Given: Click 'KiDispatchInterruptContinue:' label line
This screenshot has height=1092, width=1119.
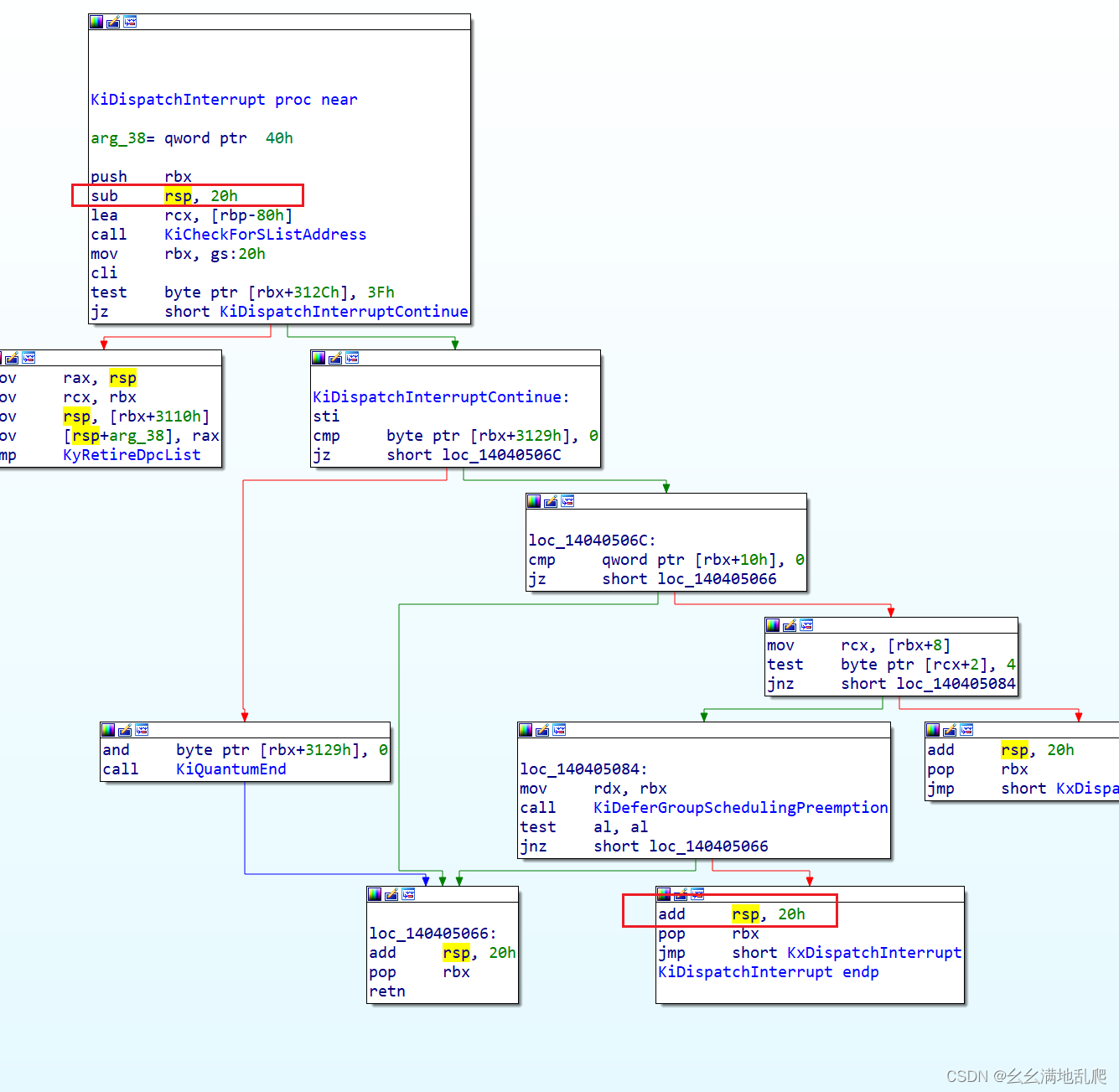Looking at the screenshot, I should 442,397.
